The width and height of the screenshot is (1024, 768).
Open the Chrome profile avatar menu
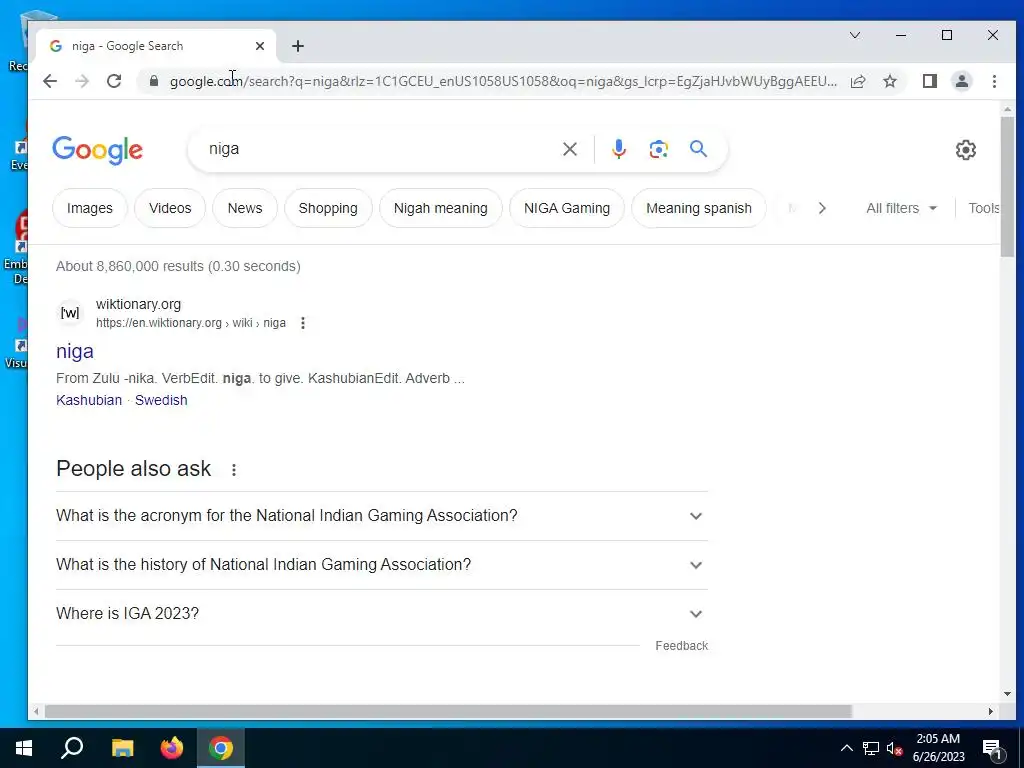click(961, 81)
